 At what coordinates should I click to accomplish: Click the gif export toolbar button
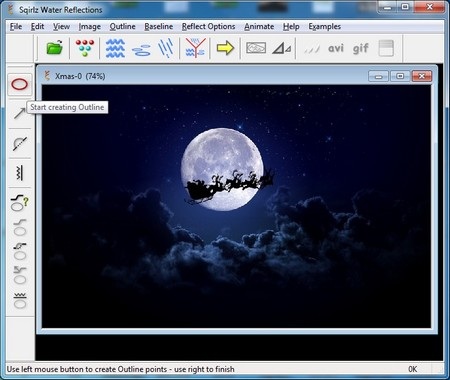[x=360, y=49]
